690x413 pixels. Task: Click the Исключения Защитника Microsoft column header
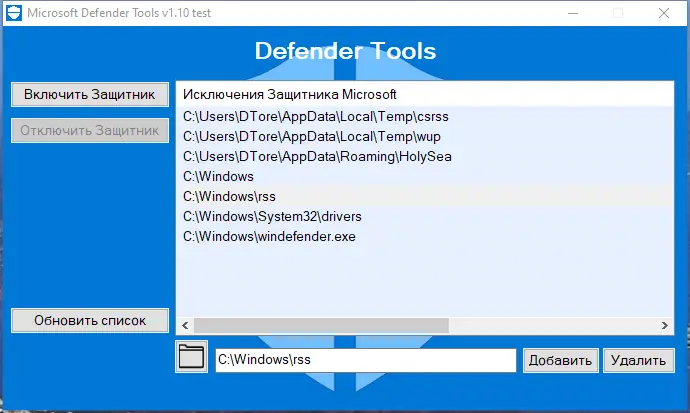point(425,94)
